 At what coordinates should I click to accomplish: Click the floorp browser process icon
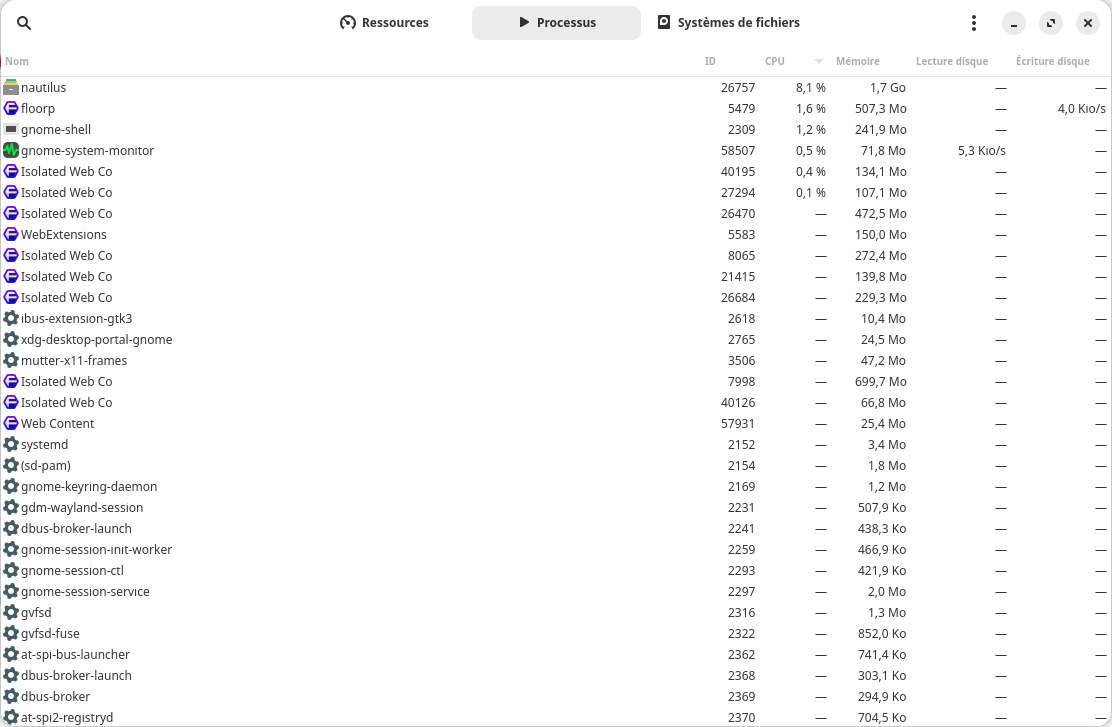coord(11,108)
